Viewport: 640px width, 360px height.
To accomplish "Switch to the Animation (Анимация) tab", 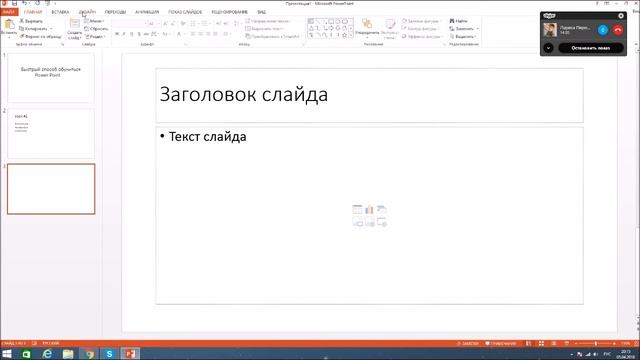I will tap(147, 12).
